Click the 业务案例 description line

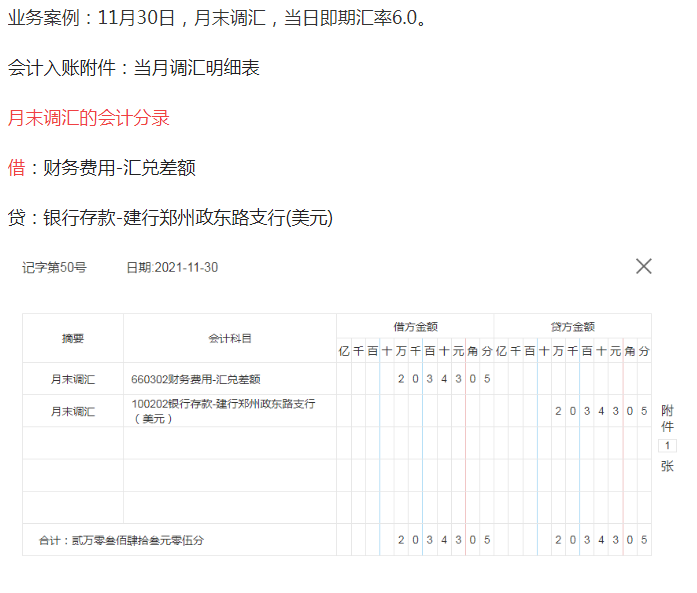coord(217,18)
